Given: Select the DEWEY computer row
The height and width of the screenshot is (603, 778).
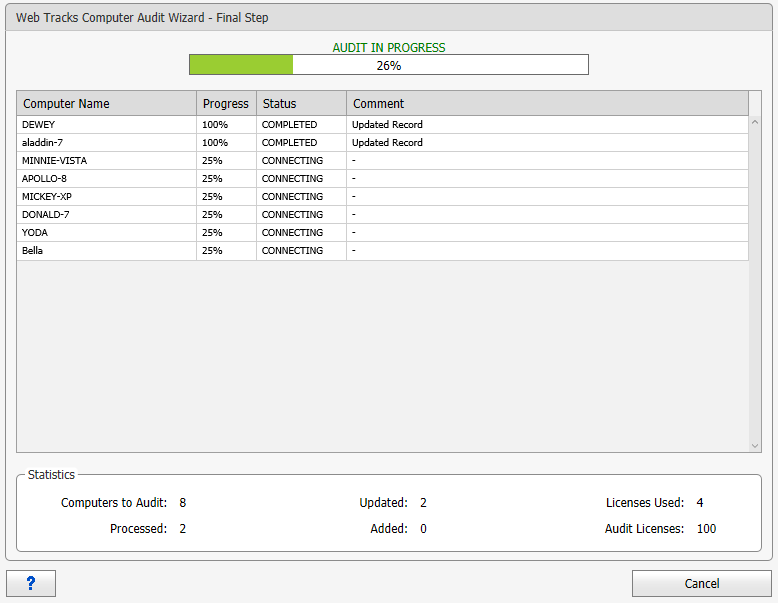Looking at the screenshot, I should click(x=383, y=125).
